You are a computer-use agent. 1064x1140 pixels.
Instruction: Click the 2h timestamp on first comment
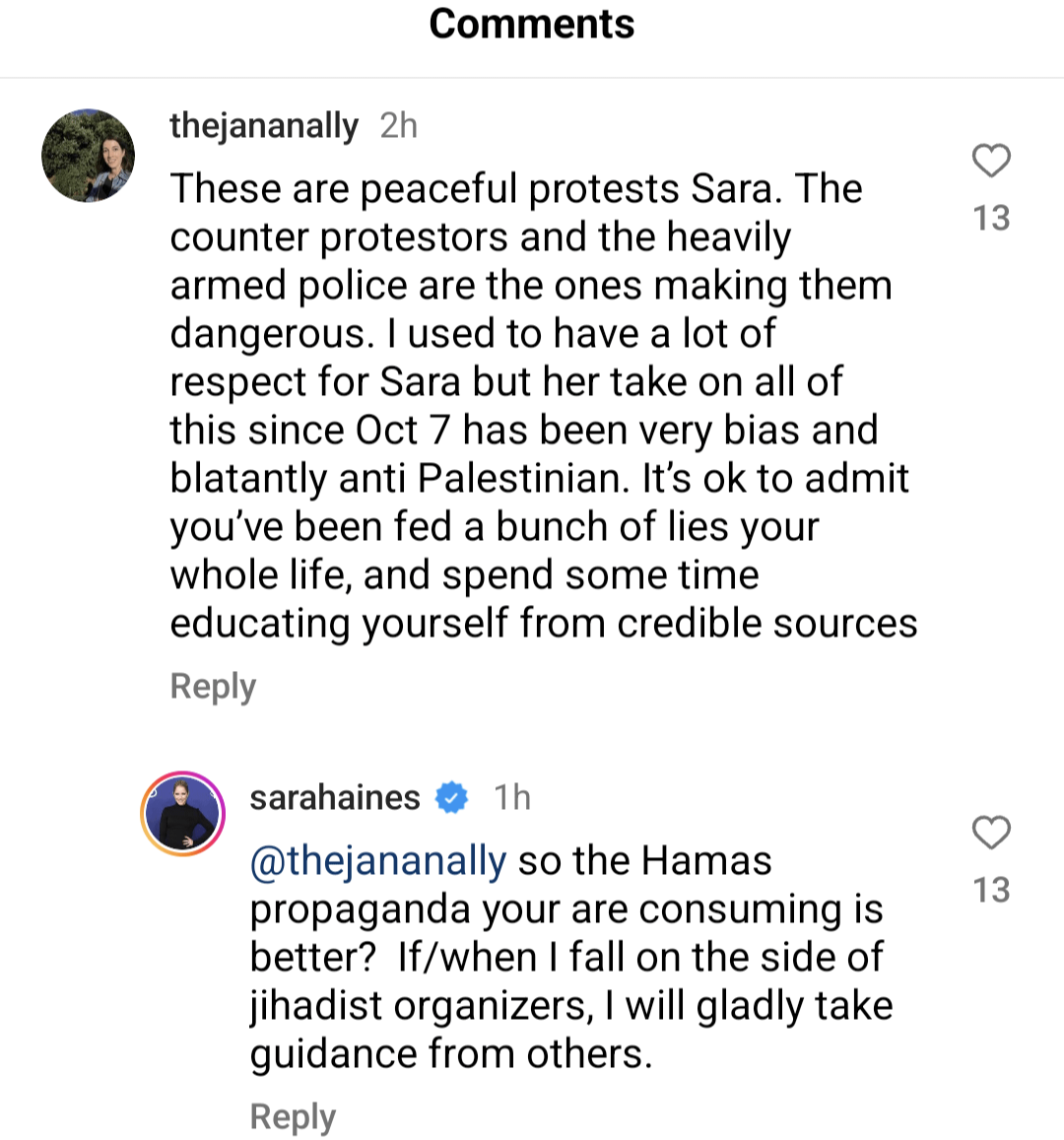tap(398, 126)
